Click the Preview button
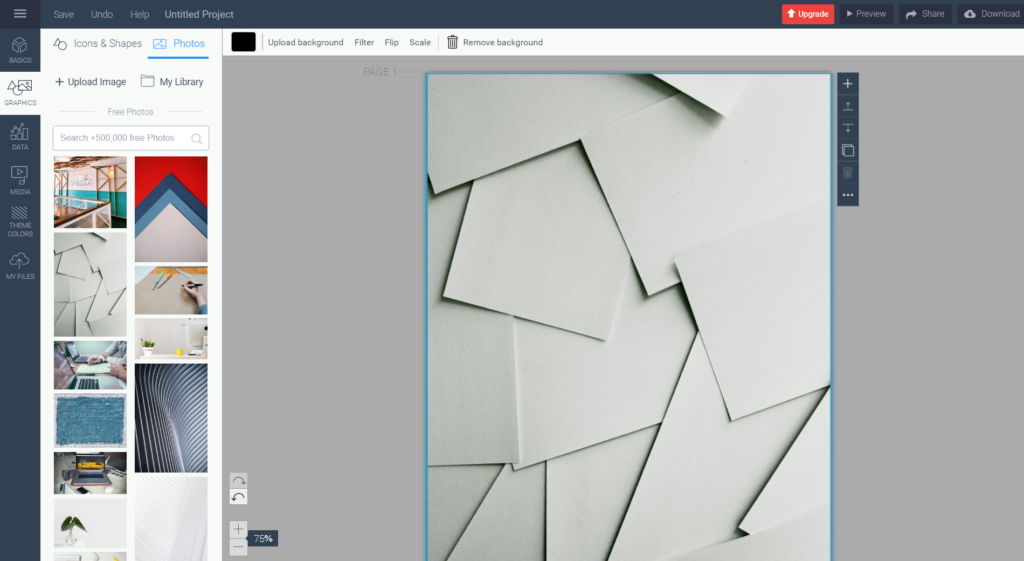Image resolution: width=1024 pixels, height=561 pixels. [866, 14]
